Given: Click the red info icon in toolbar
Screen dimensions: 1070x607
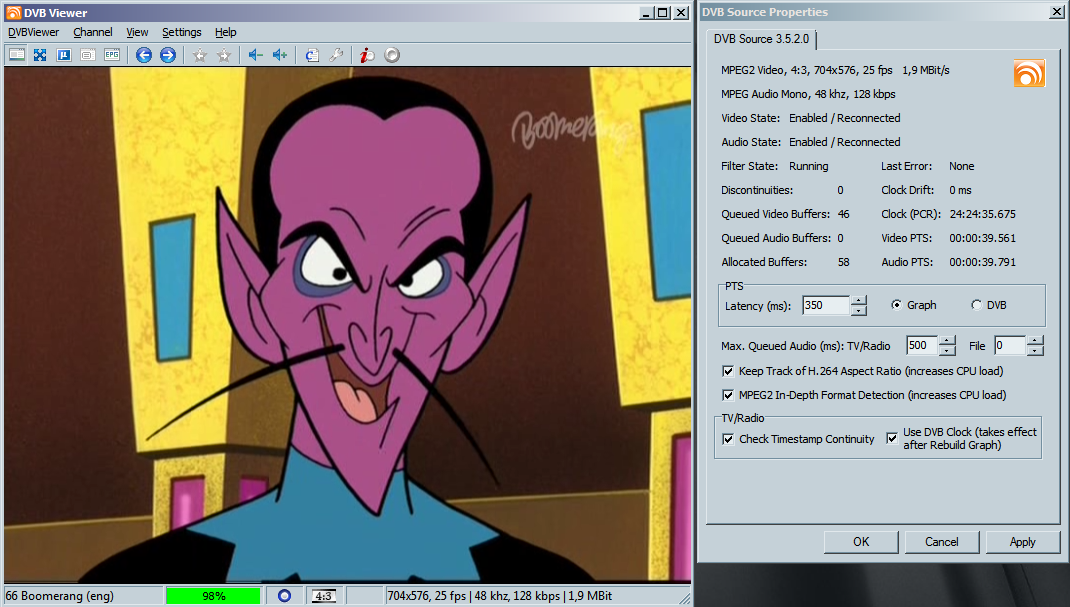Looking at the screenshot, I should pos(367,55).
